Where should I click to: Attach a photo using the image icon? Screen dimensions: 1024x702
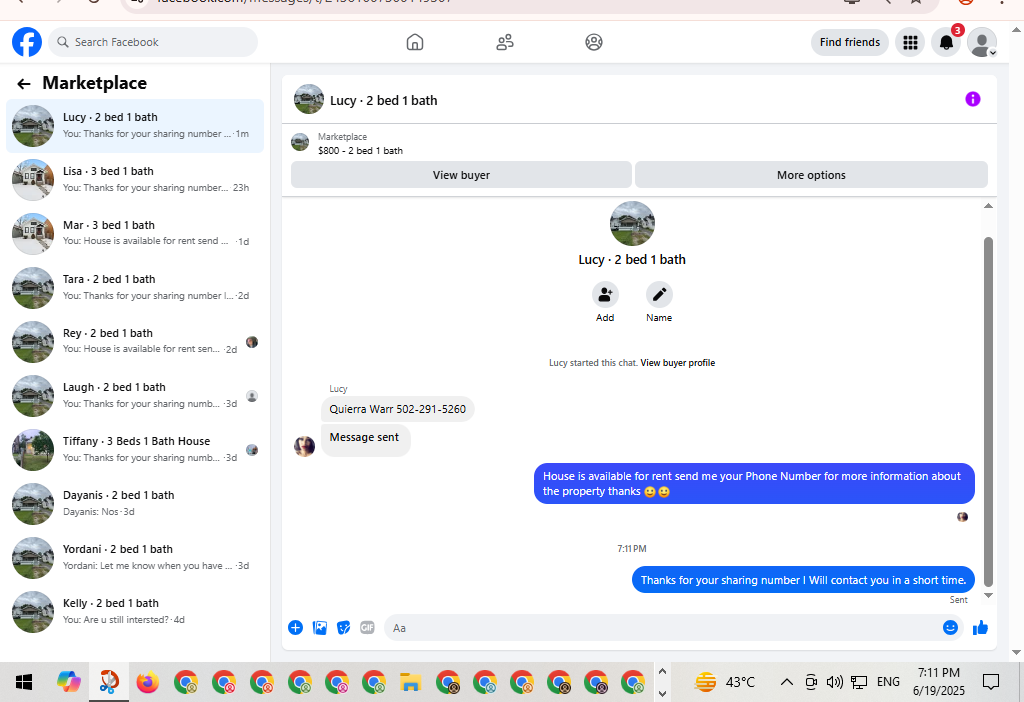(319, 628)
